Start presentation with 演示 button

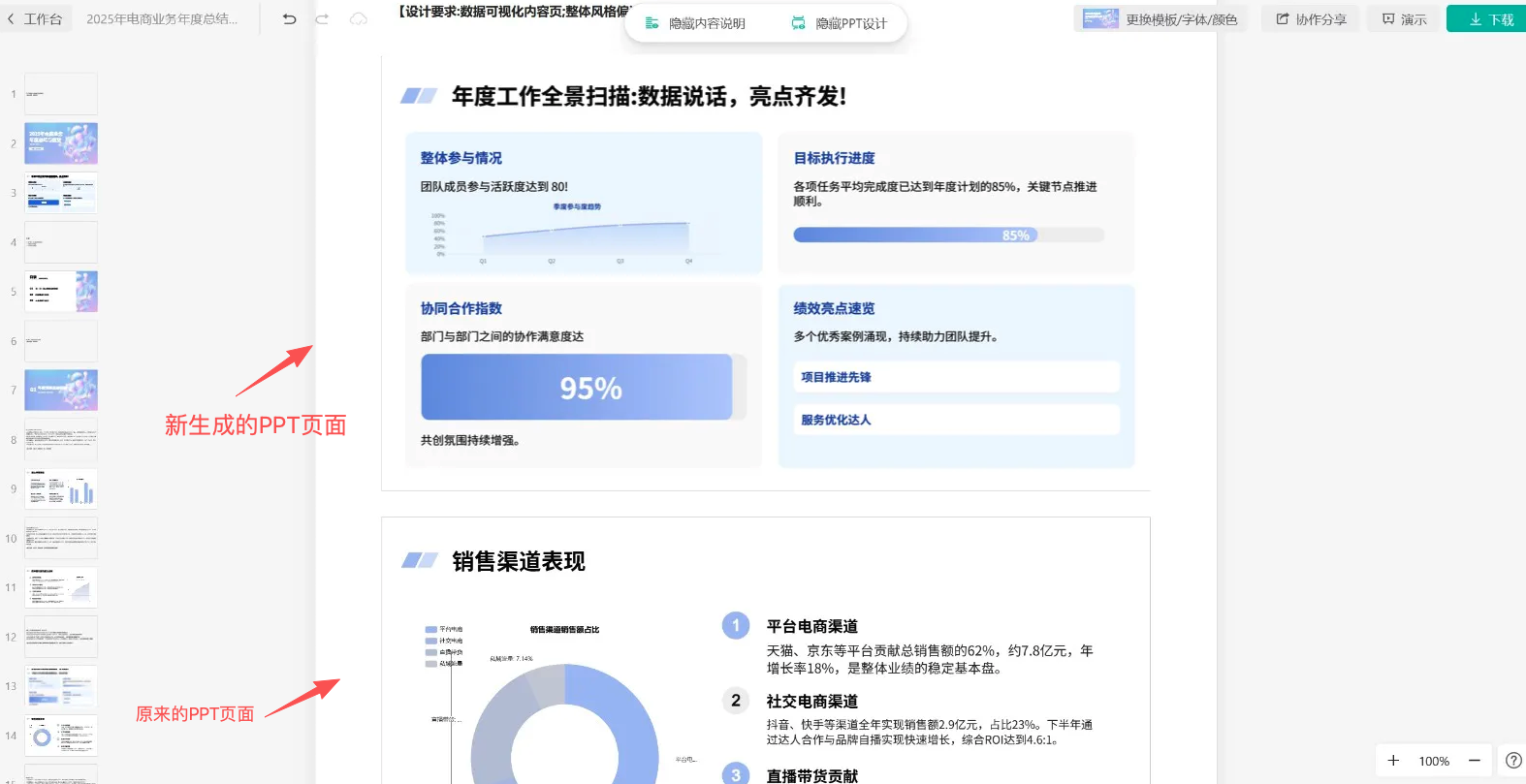(1404, 19)
